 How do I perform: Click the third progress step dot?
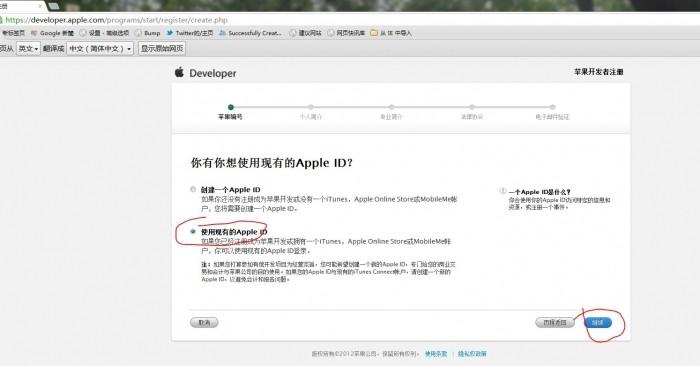(x=391, y=107)
